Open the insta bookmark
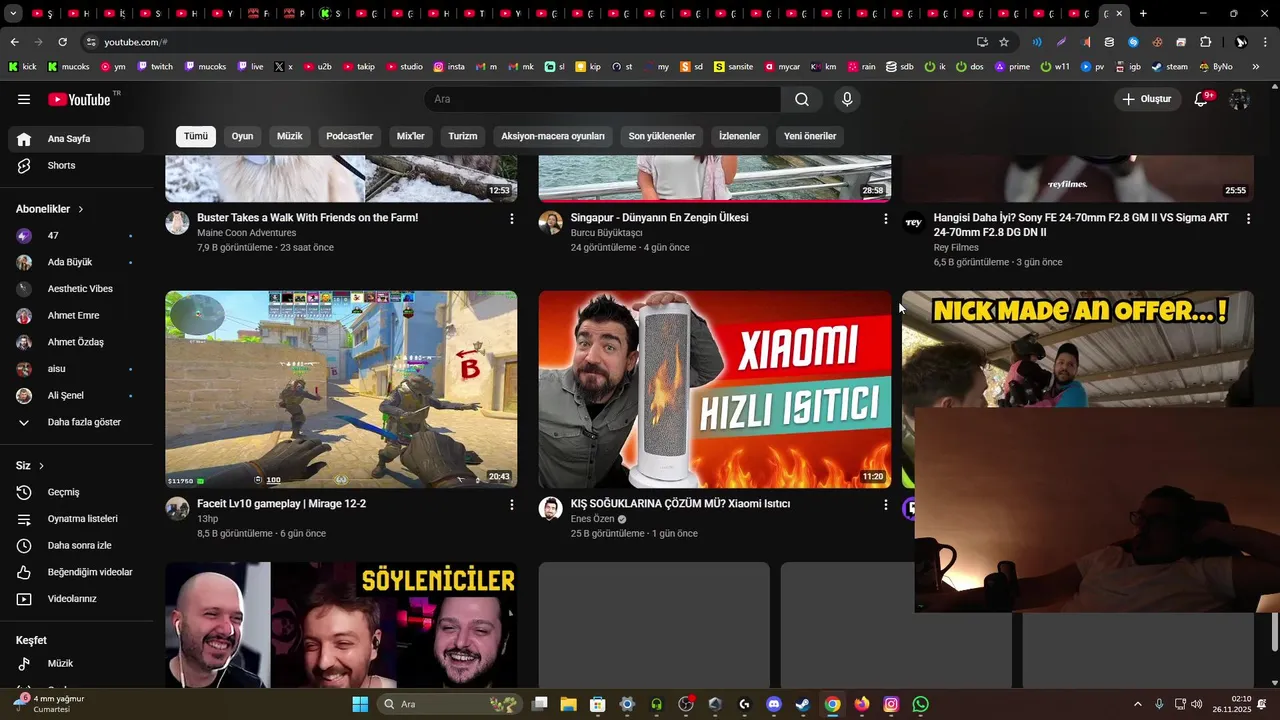 click(x=449, y=67)
